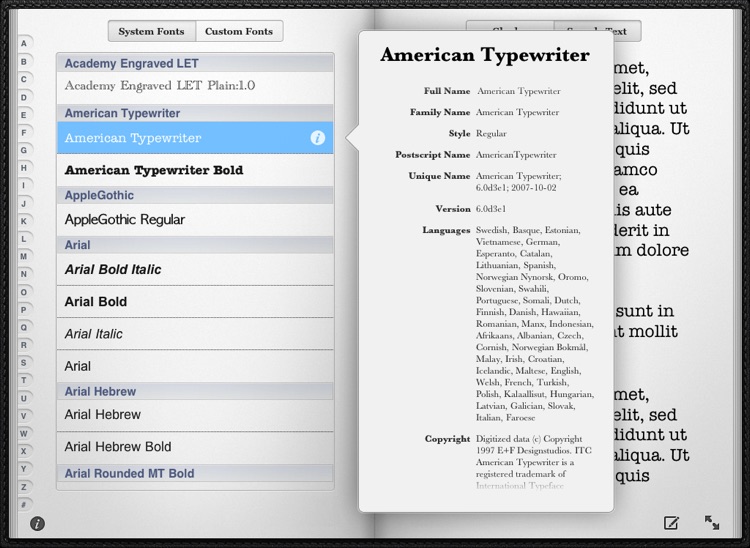This screenshot has width=750, height=548.
Task: Jump to index letter L
Action: click(24, 239)
